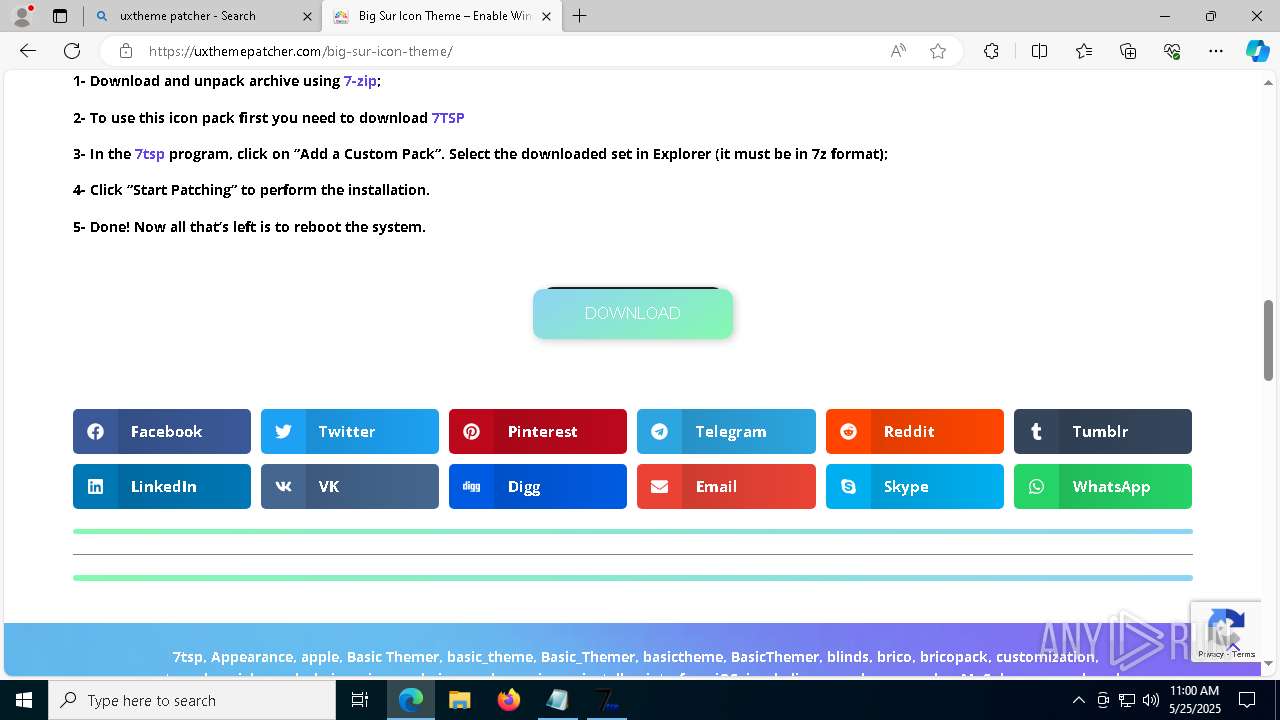
Task: Open reCAPTCHA Privacy link
Action: [1210, 654]
